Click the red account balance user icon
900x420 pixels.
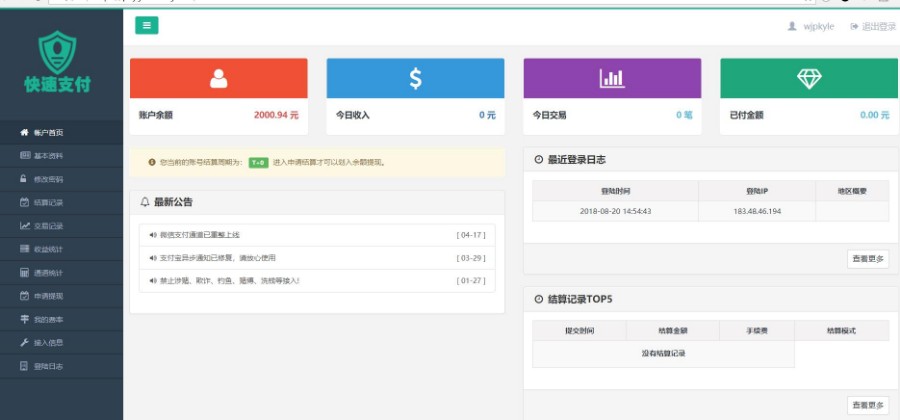coord(218,79)
